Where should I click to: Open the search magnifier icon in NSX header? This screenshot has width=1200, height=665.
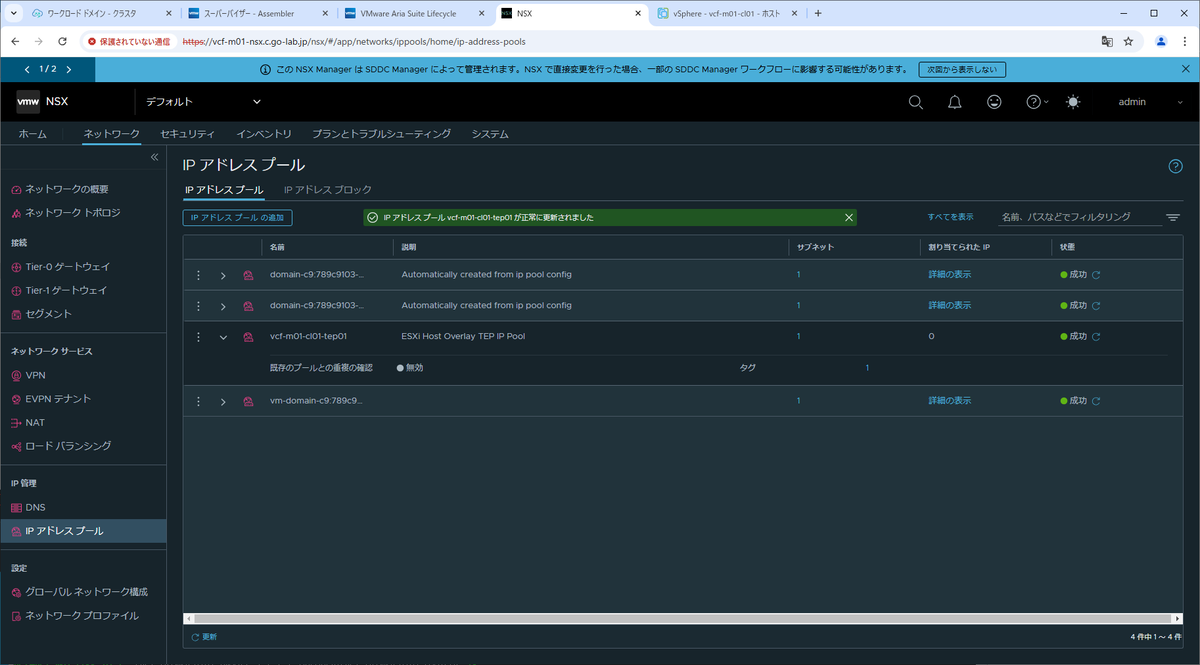click(x=915, y=102)
